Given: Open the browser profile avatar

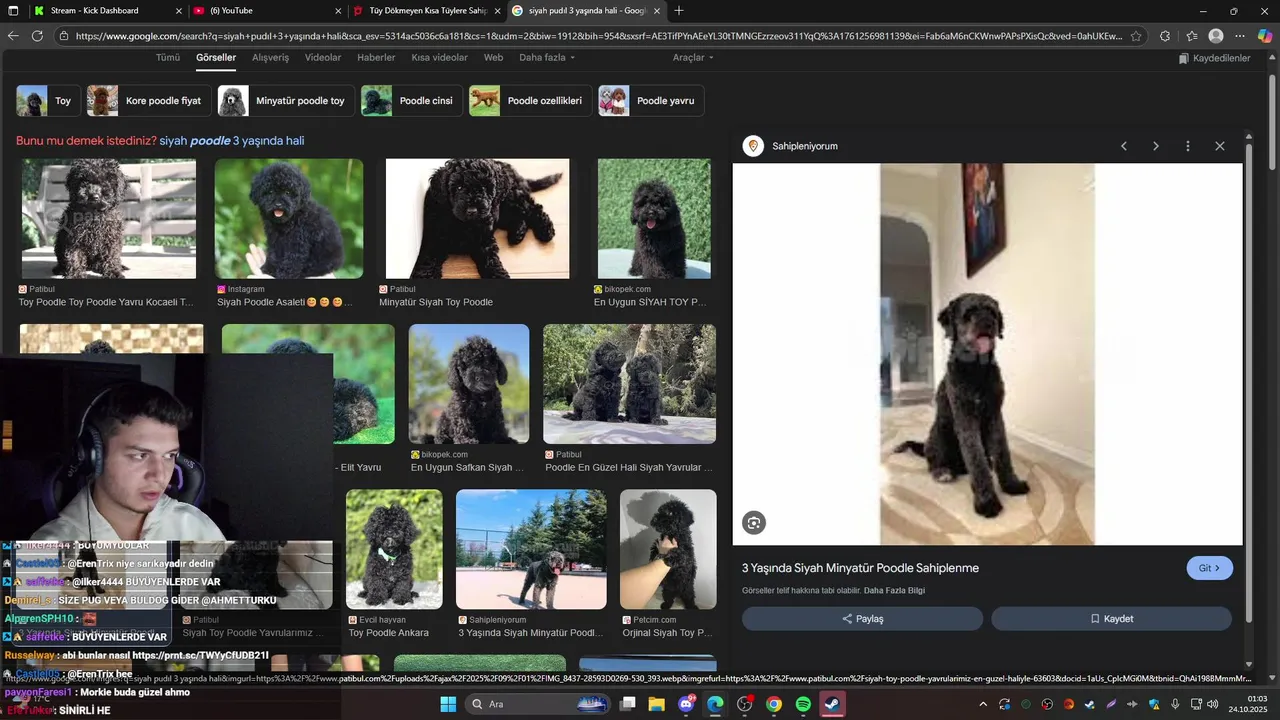Looking at the screenshot, I should pyautogui.click(x=1216, y=36).
